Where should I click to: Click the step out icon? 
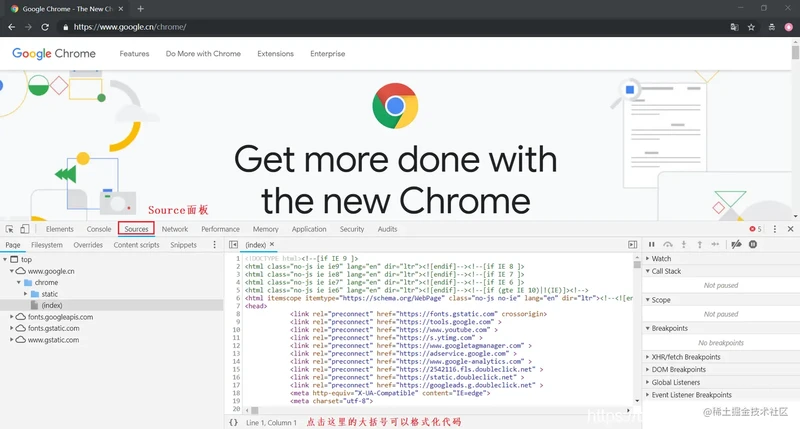(x=699, y=244)
